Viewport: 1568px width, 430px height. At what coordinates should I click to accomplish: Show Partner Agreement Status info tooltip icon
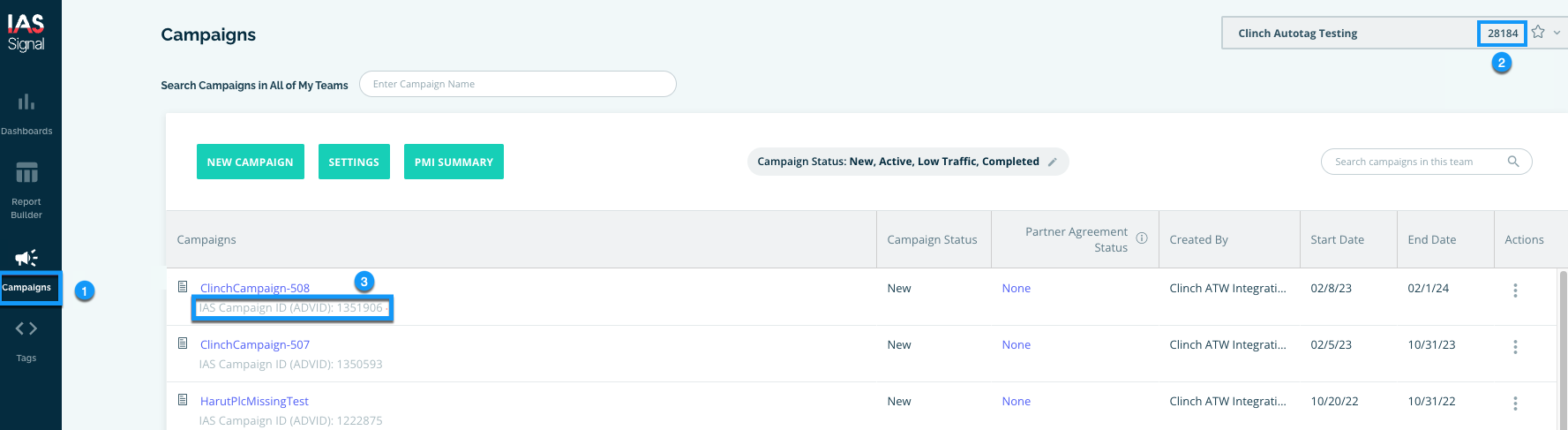click(x=1142, y=238)
